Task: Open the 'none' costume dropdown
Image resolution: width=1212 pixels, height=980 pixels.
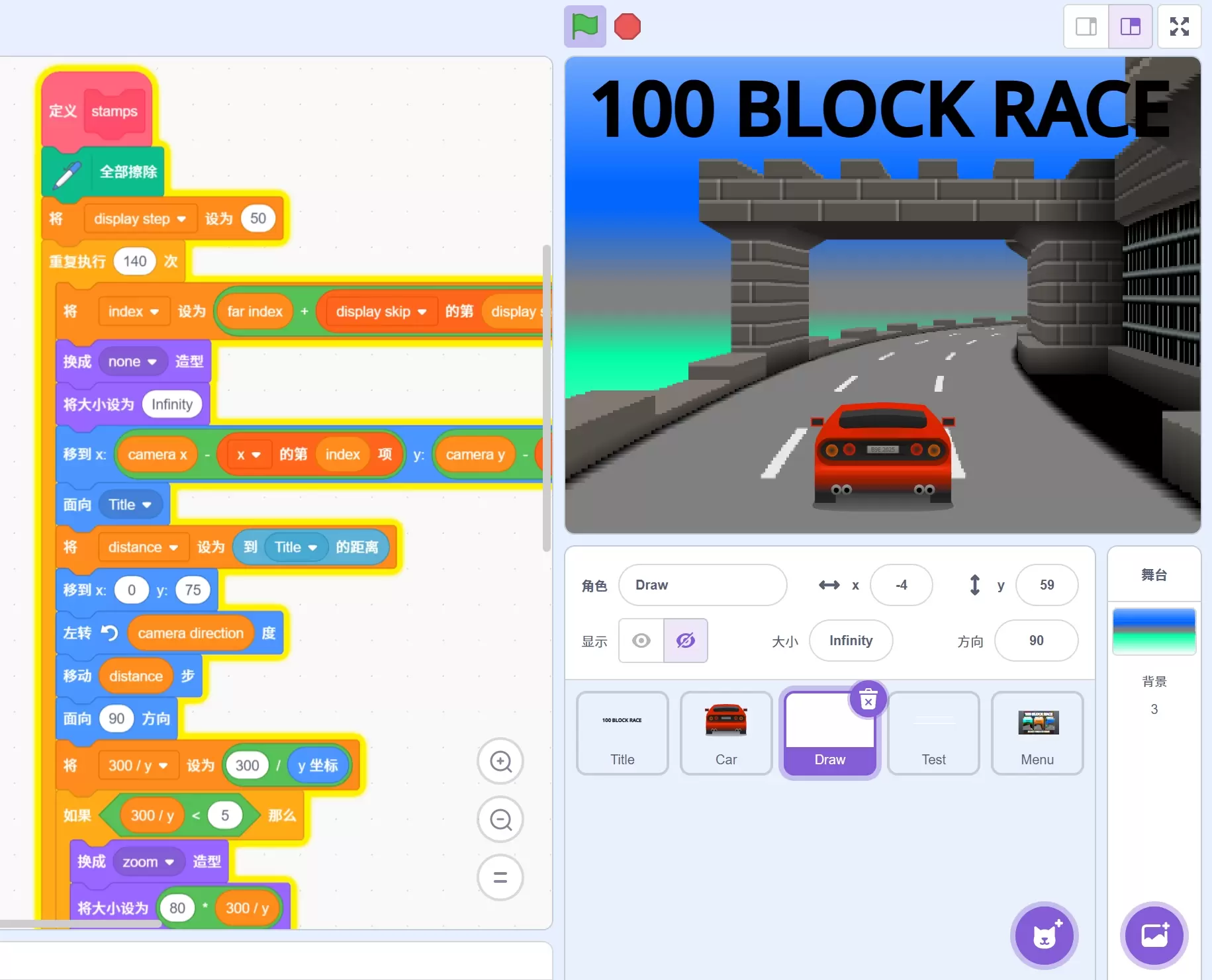Action: click(x=132, y=362)
